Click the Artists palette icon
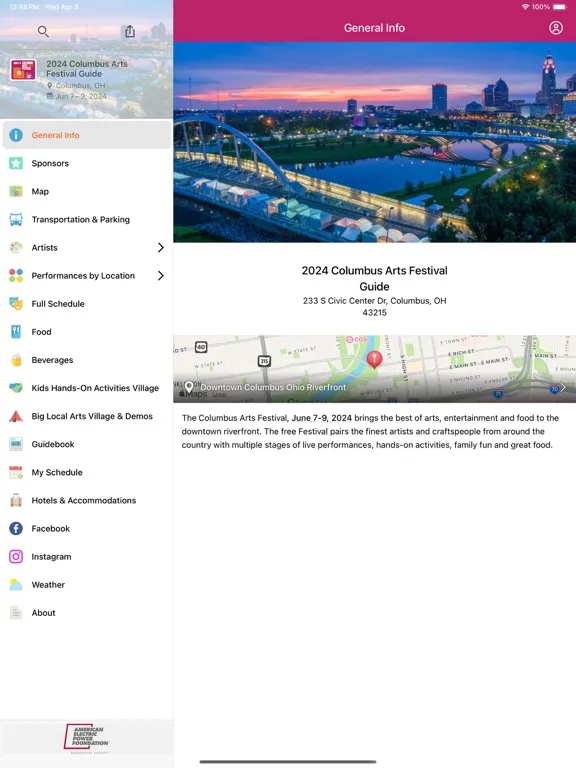 tap(16, 247)
